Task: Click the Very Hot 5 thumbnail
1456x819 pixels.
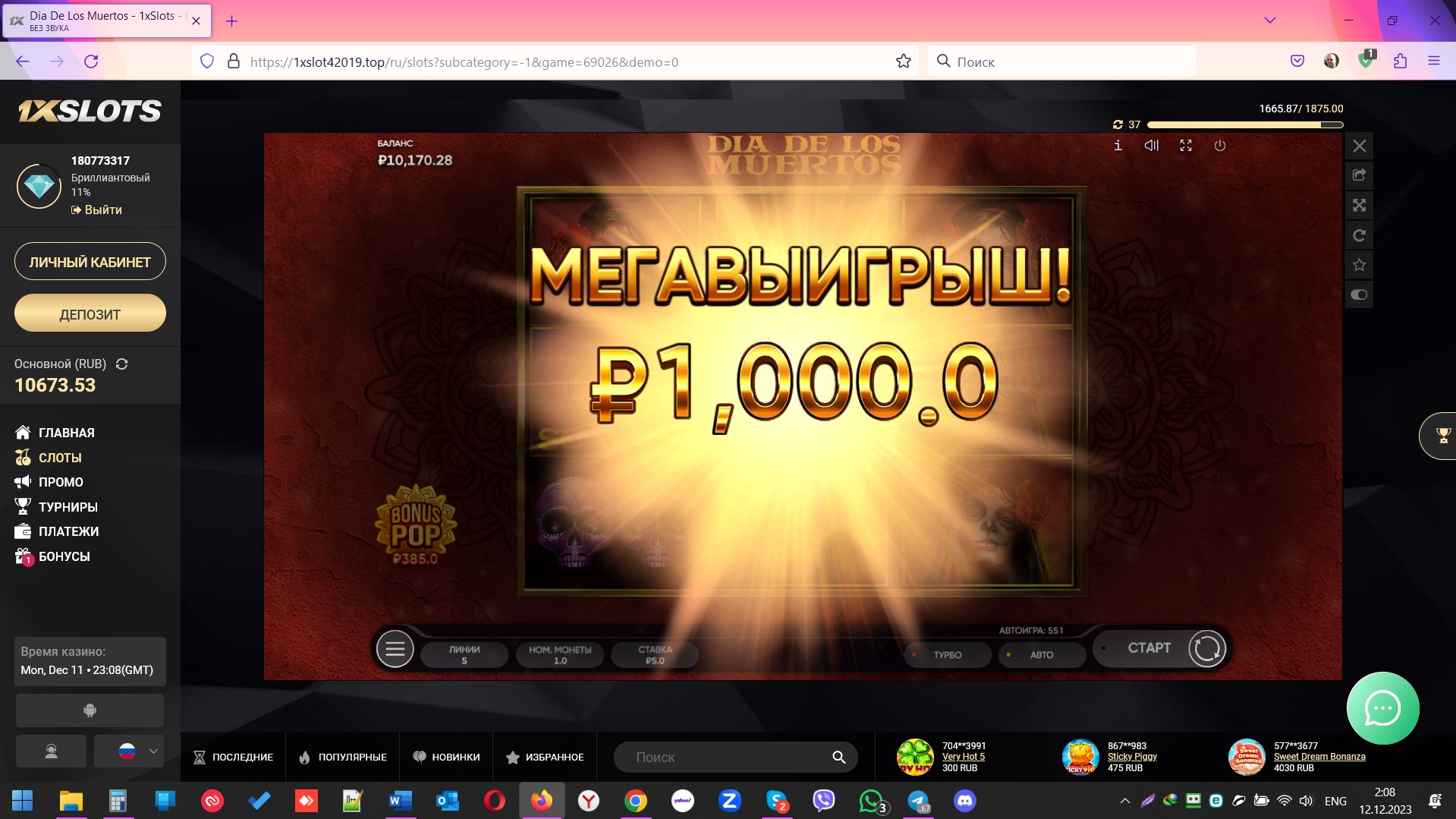Action: [915, 757]
